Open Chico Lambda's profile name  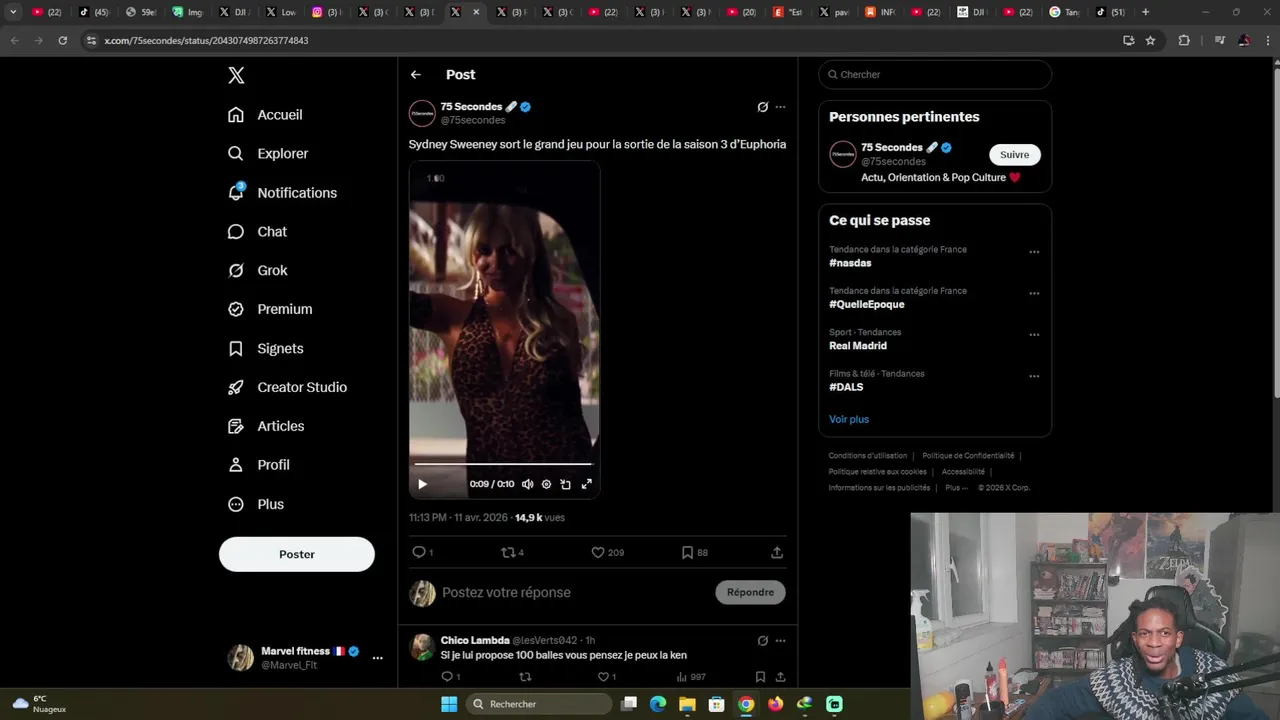pyautogui.click(x=475, y=640)
